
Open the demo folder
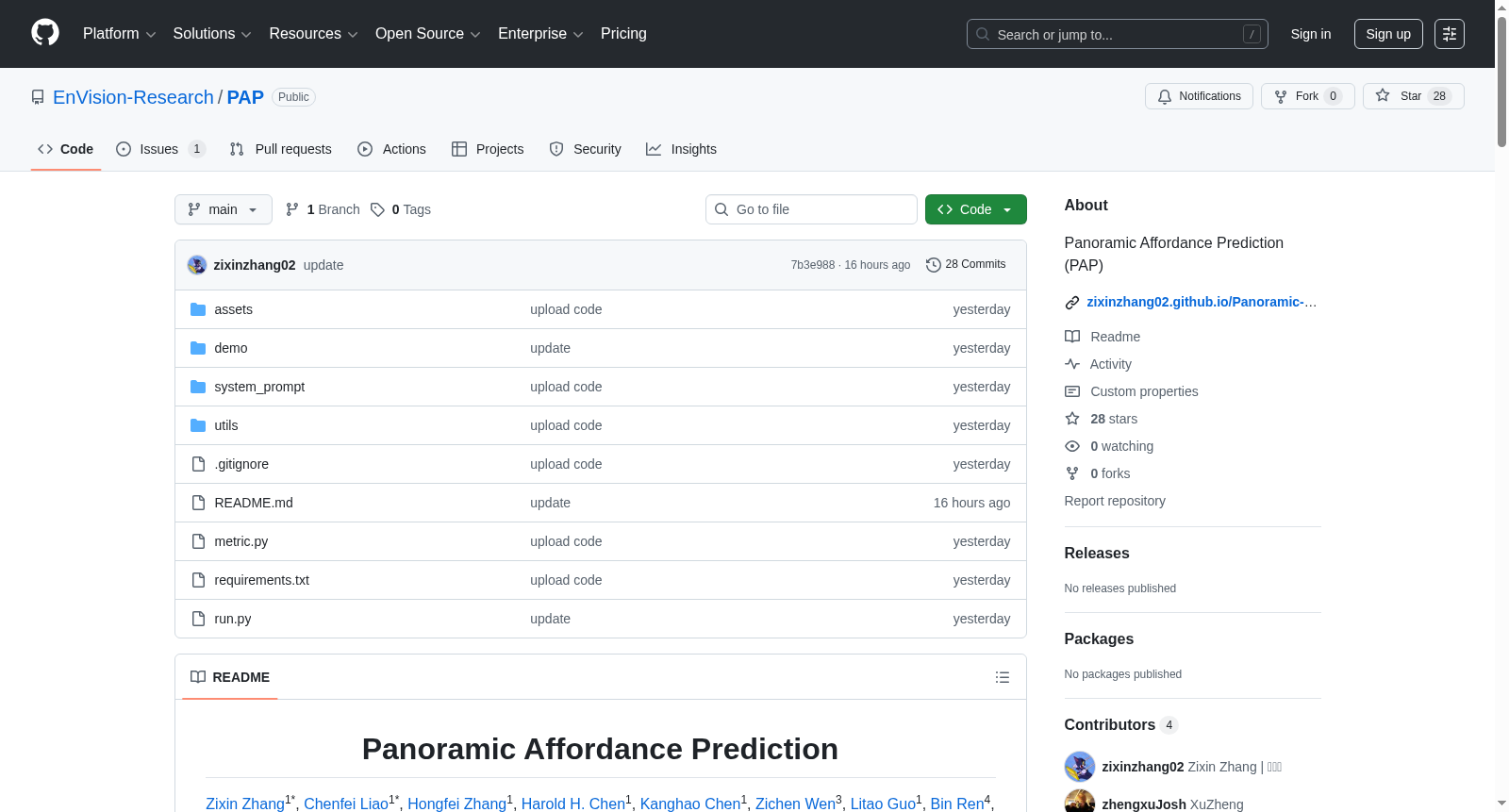[x=231, y=348]
